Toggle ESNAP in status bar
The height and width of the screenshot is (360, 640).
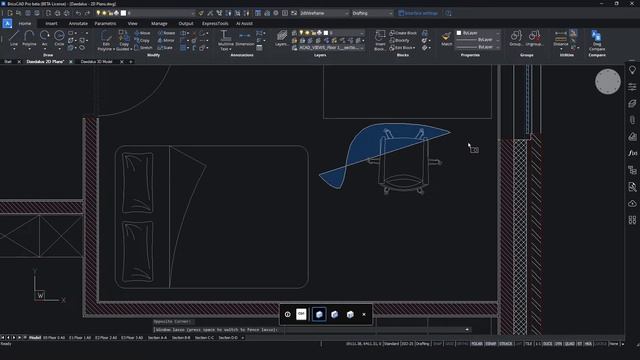pos(490,344)
